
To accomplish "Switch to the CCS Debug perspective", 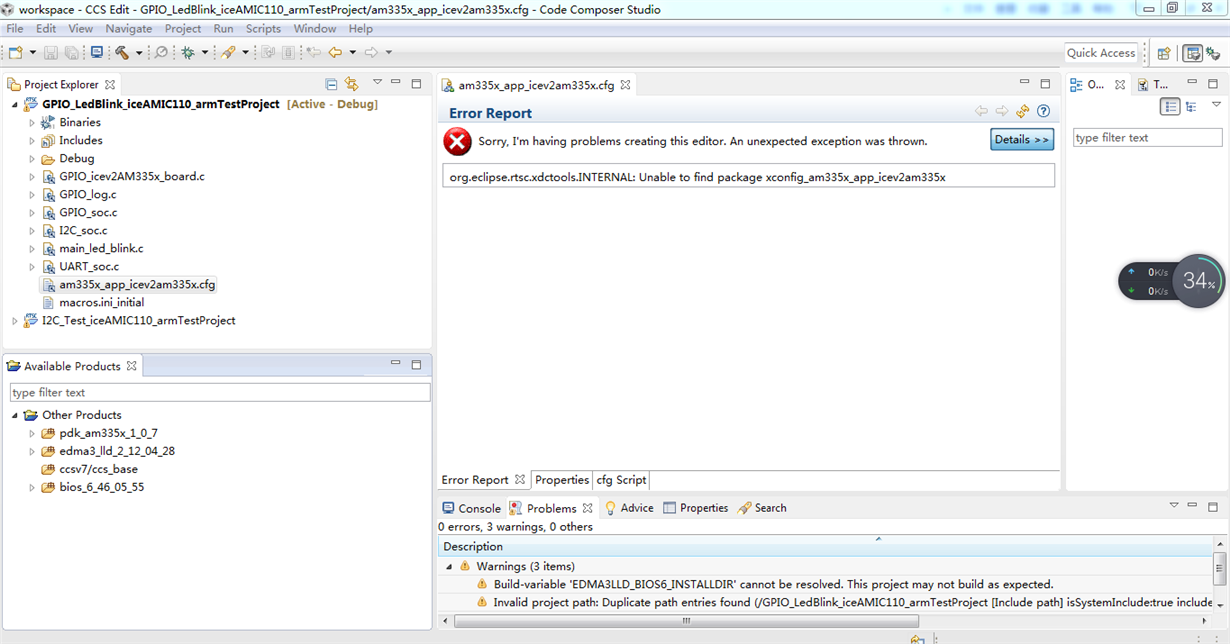I will [x=1213, y=54].
